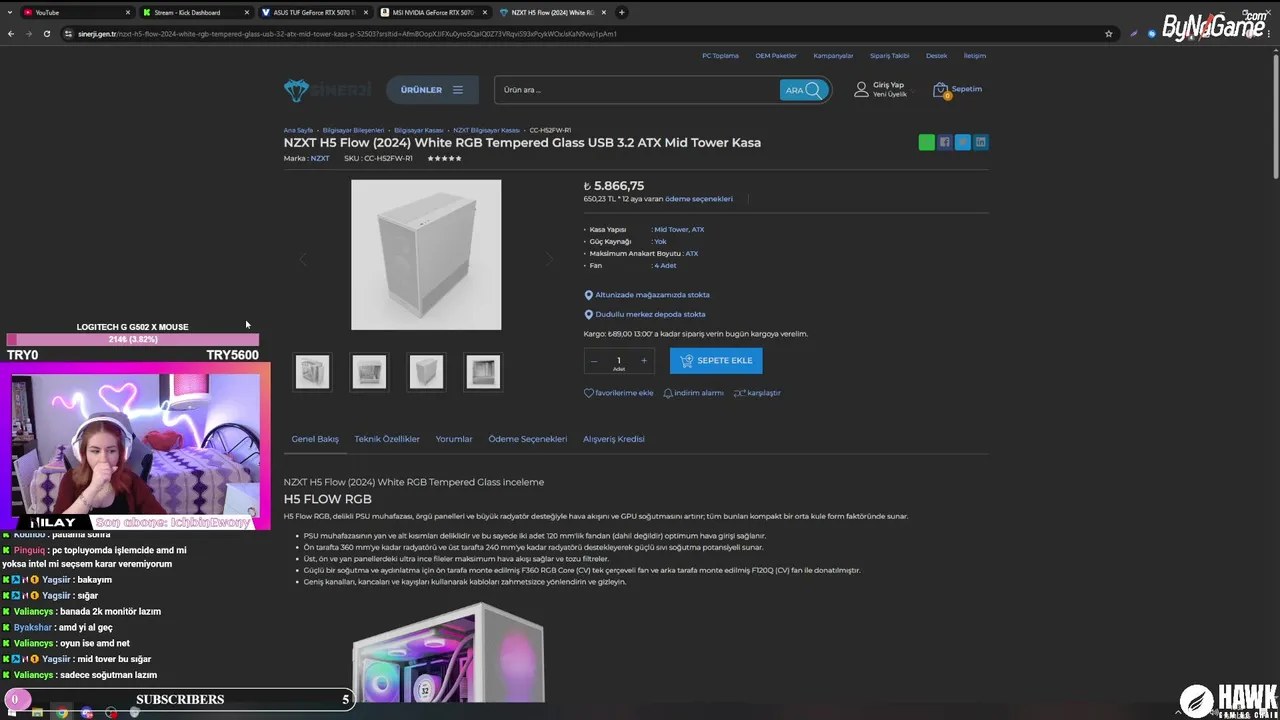
Task: Share product via green WhatsApp icon
Action: 927,142
